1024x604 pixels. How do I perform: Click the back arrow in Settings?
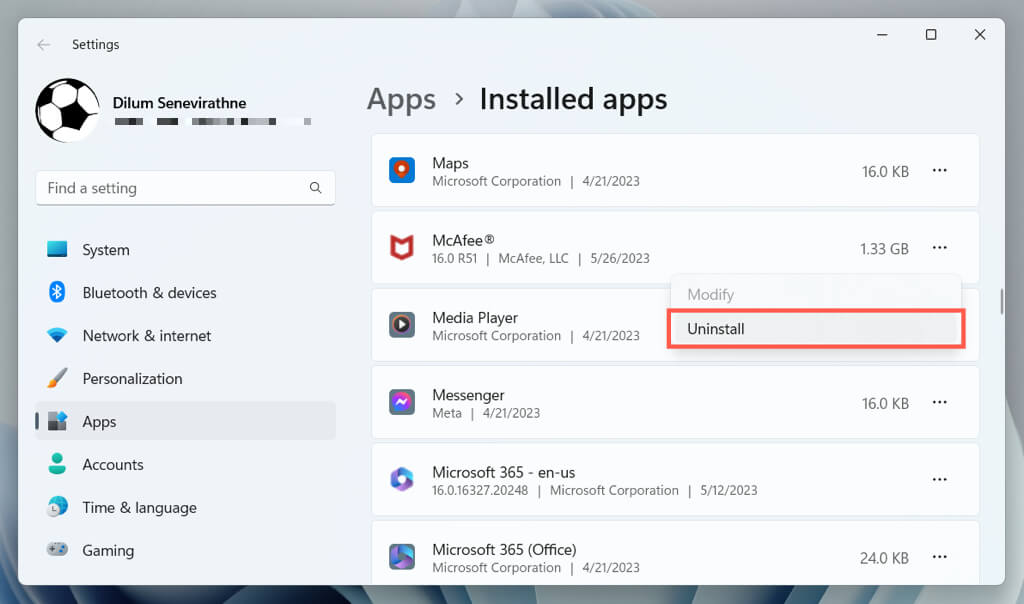coord(44,44)
